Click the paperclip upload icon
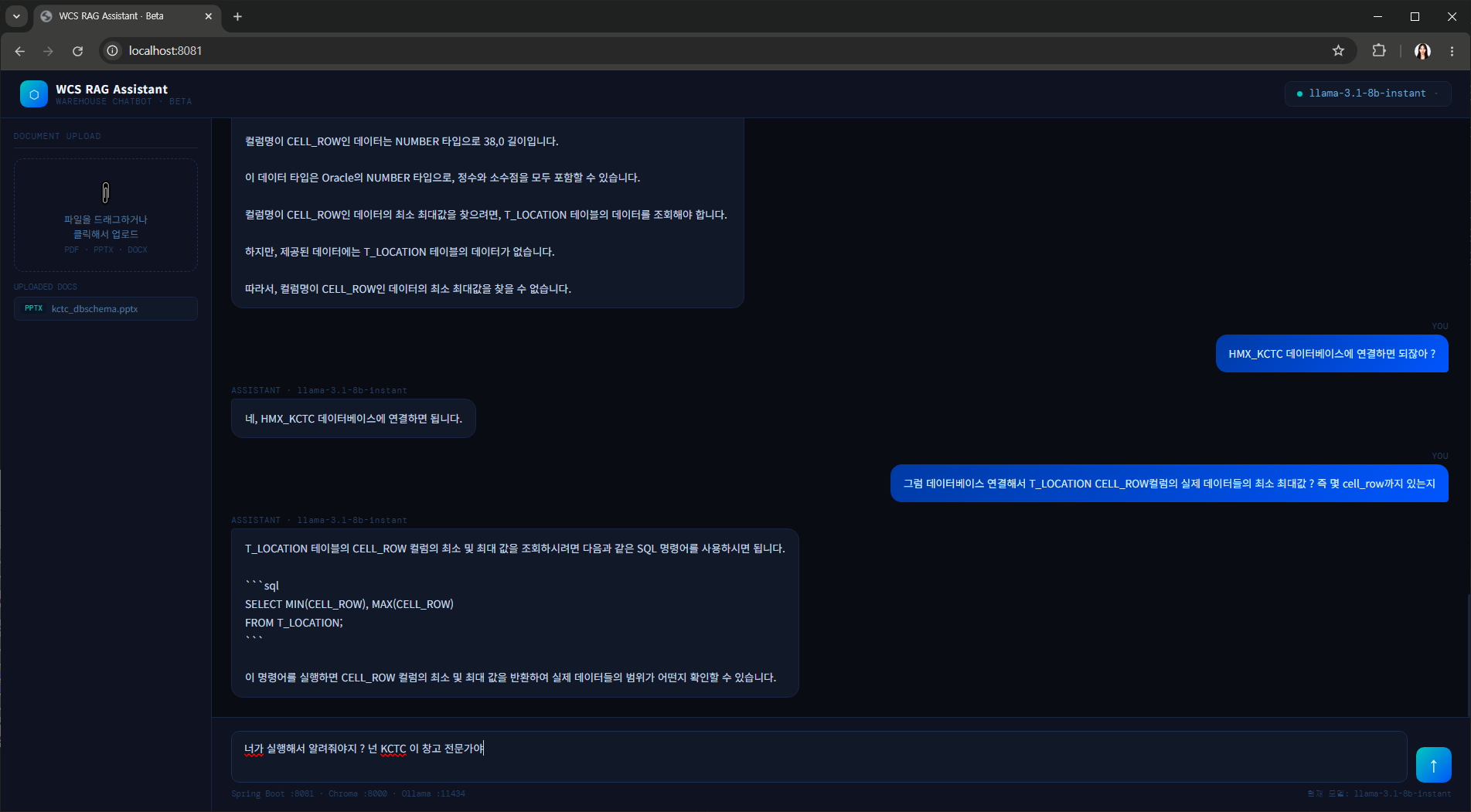This screenshot has height=812, width=1471. [x=106, y=192]
